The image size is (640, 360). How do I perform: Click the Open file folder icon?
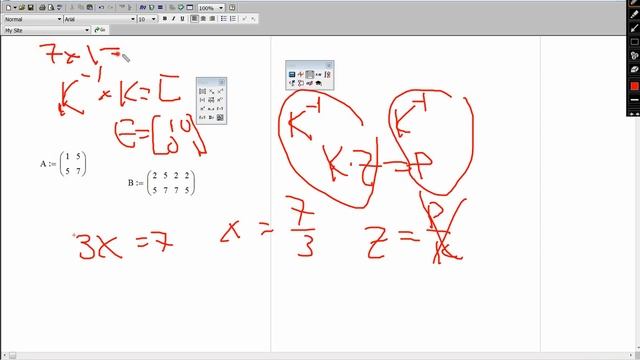click(x=22, y=7)
